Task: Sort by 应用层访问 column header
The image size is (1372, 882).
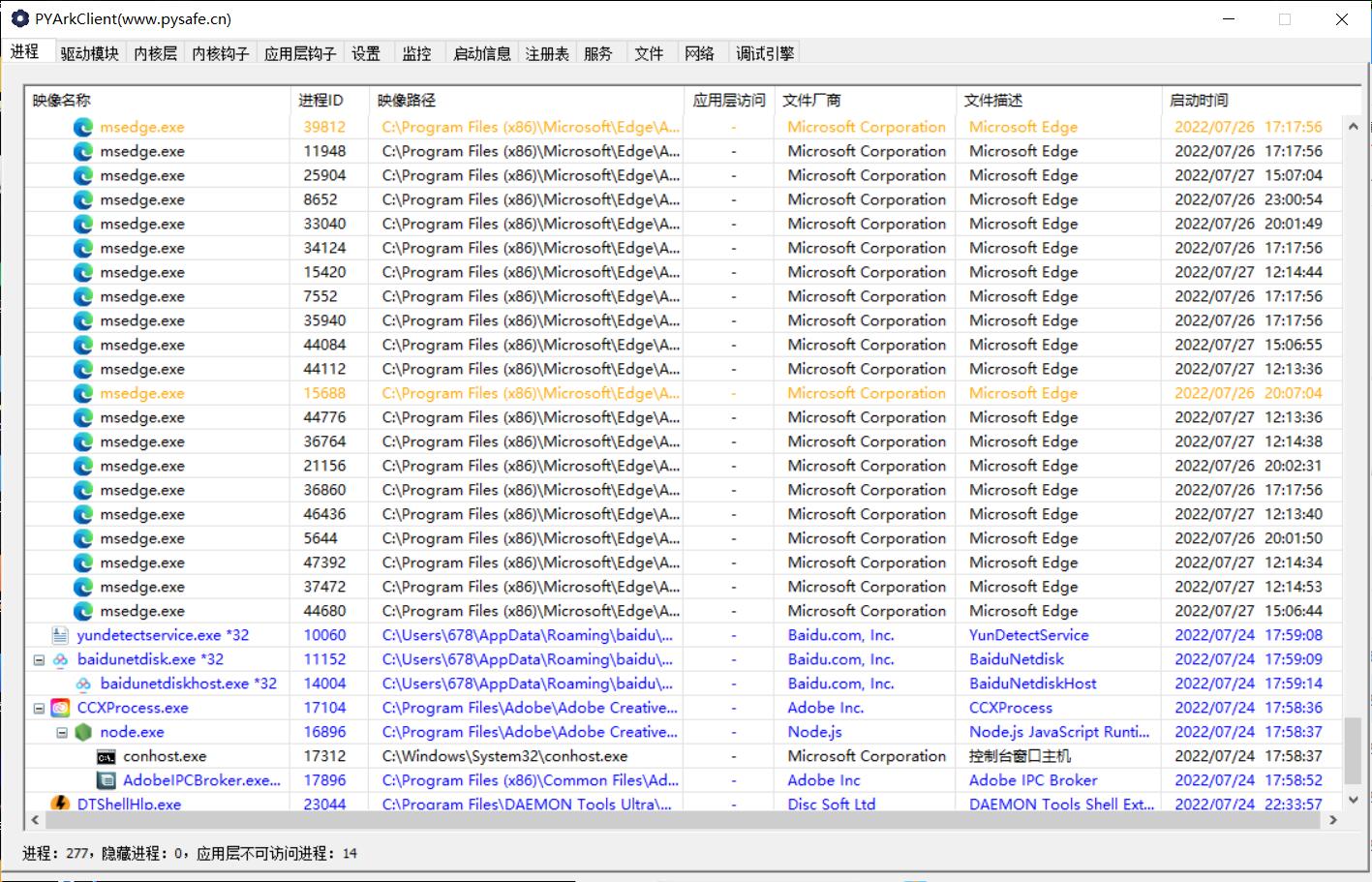Action: click(730, 100)
